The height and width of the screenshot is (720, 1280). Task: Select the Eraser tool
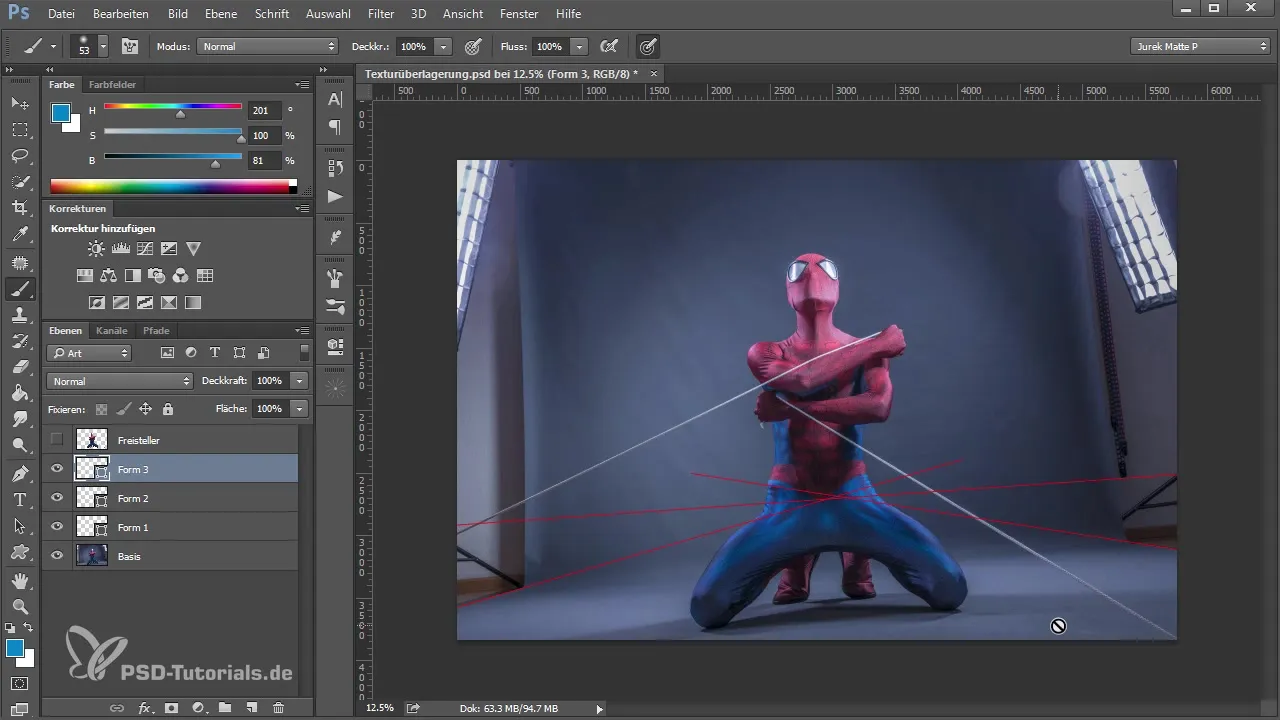point(20,367)
